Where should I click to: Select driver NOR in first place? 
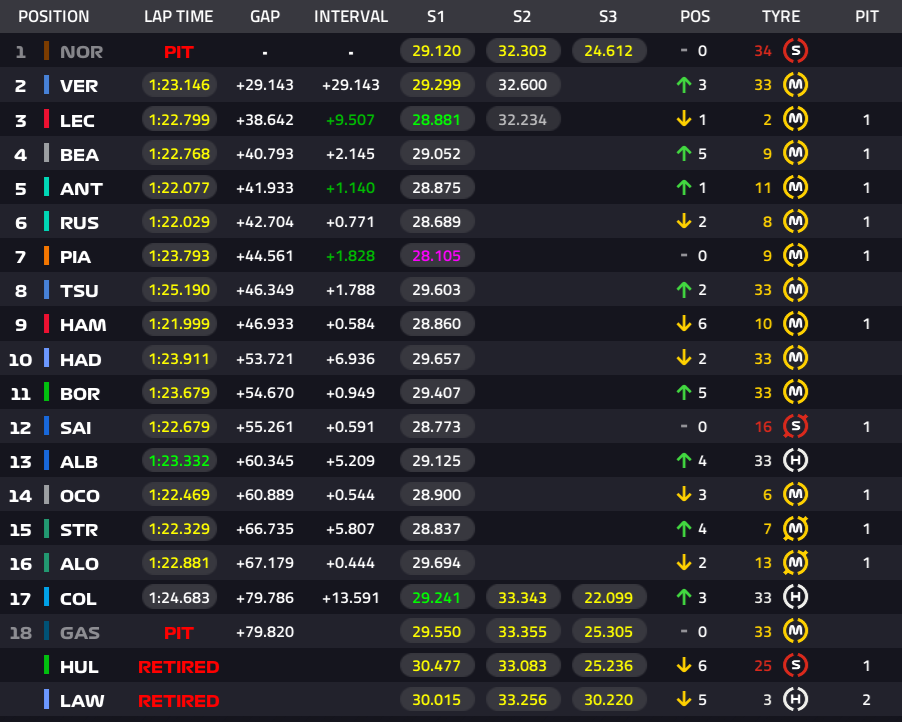tap(82, 52)
